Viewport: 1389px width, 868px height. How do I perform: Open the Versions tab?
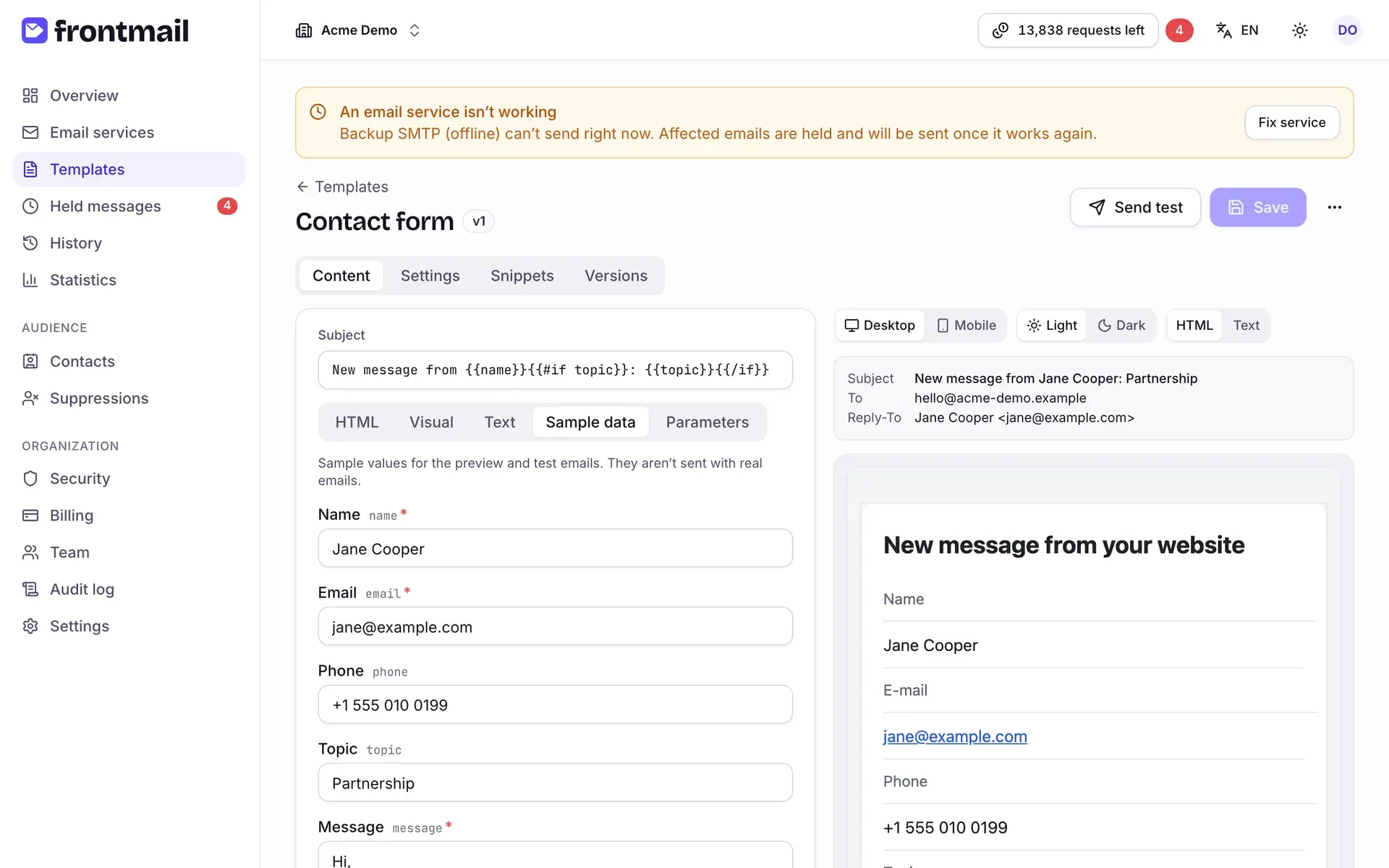click(616, 276)
